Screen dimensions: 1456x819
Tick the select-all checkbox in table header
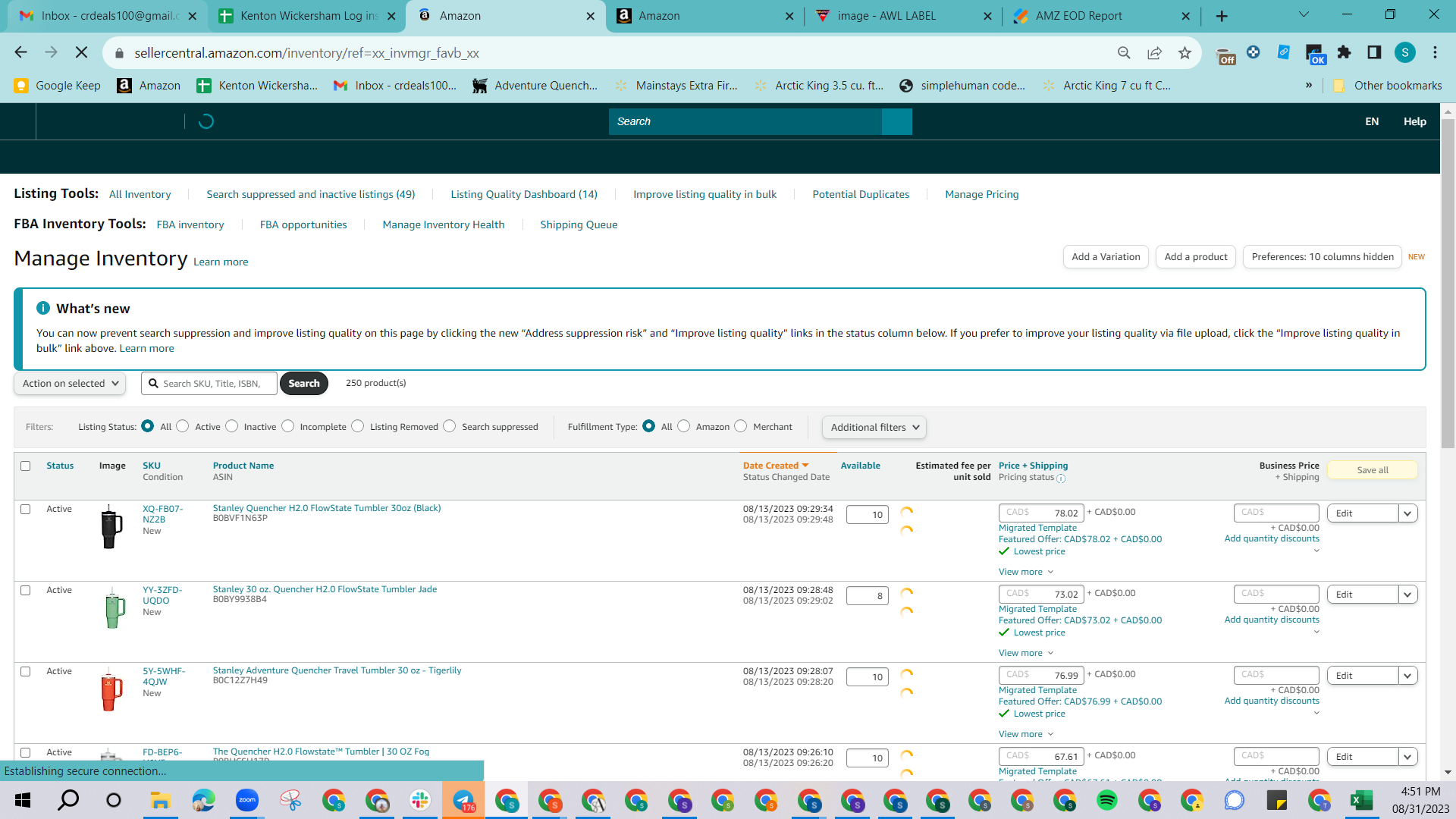coord(26,466)
